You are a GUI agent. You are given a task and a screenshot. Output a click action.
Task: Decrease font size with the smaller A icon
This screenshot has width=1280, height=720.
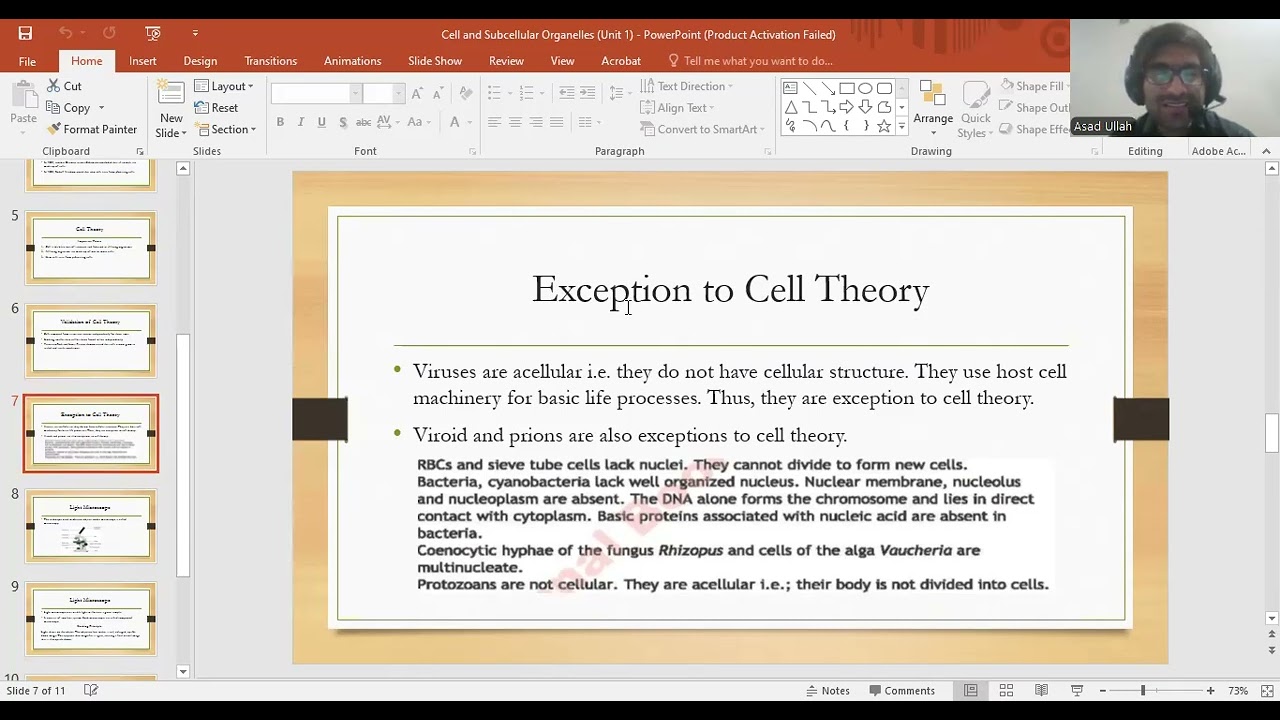click(x=439, y=93)
